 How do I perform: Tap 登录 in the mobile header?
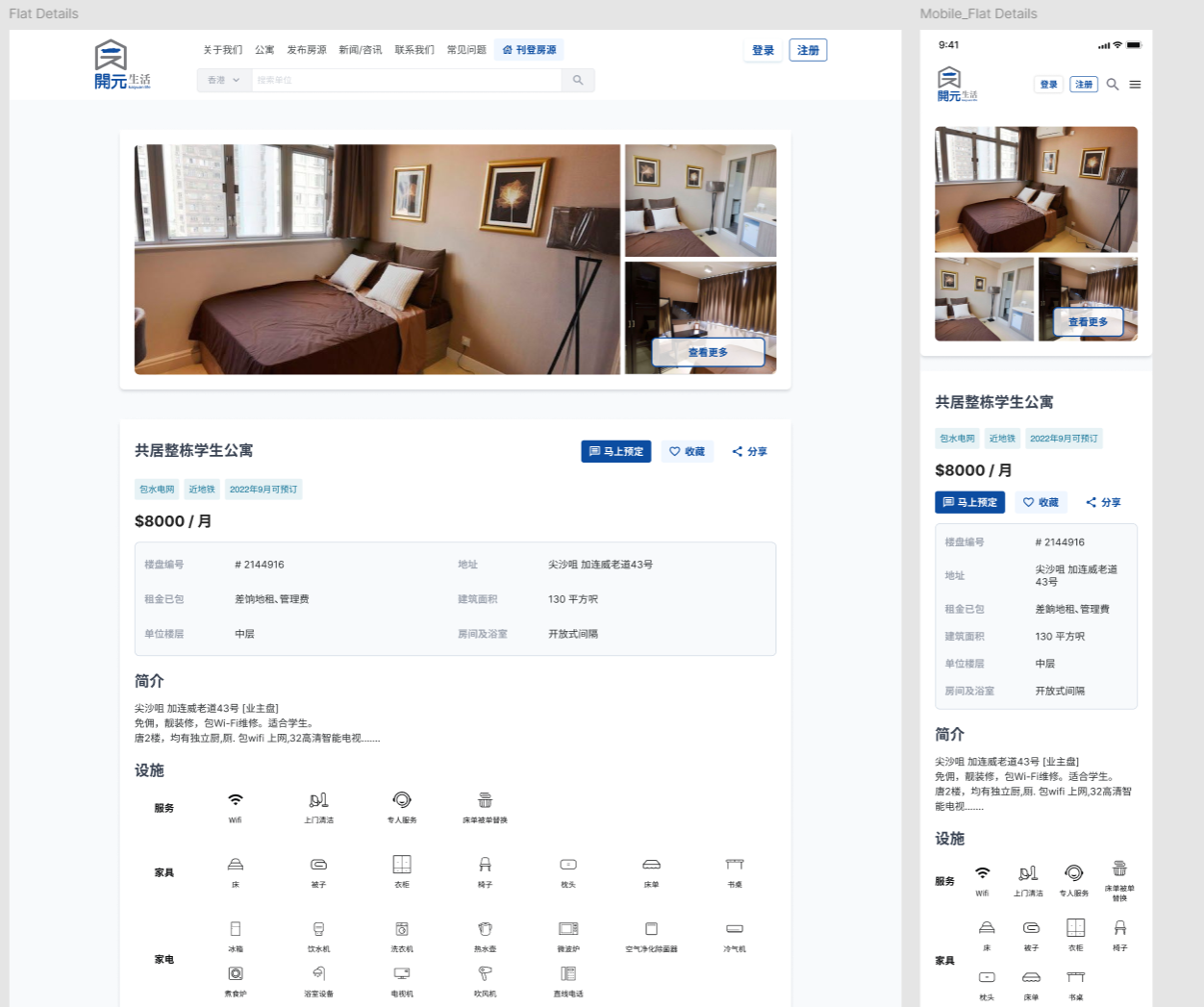[x=1048, y=85]
